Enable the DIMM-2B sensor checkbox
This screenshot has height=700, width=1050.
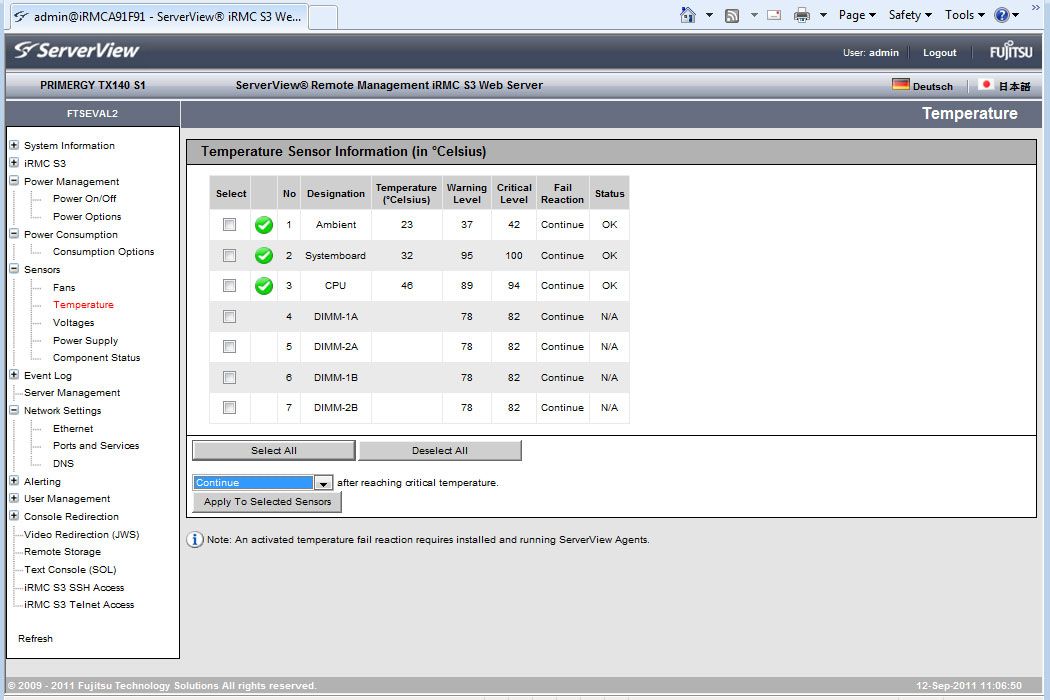(x=229, y=407)
